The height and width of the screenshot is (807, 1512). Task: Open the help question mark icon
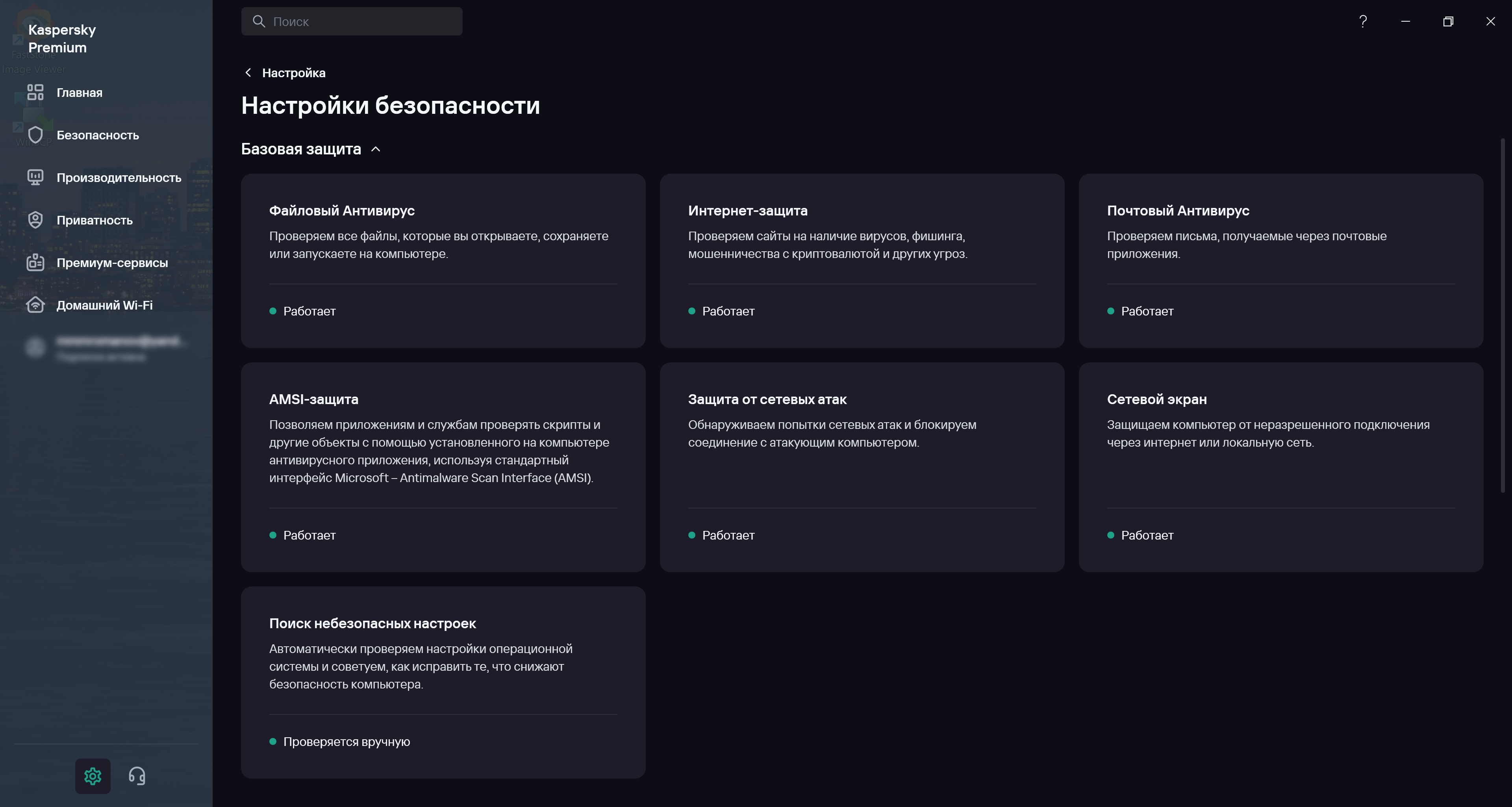coord(1363,22)
